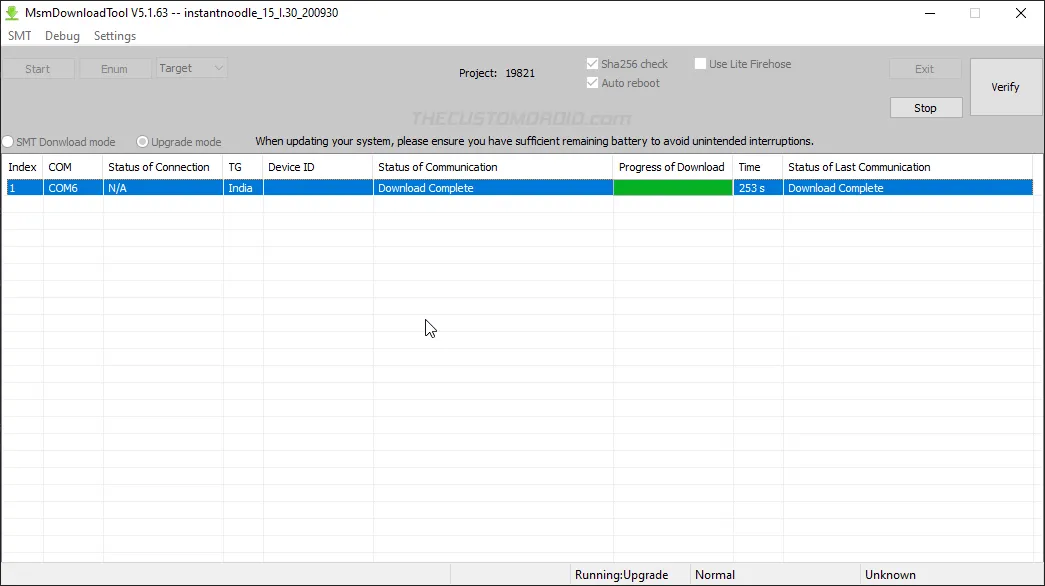Enable the Use Lite Firehose checkbox
Screen dimensions: 1045x586
[701, 63]
